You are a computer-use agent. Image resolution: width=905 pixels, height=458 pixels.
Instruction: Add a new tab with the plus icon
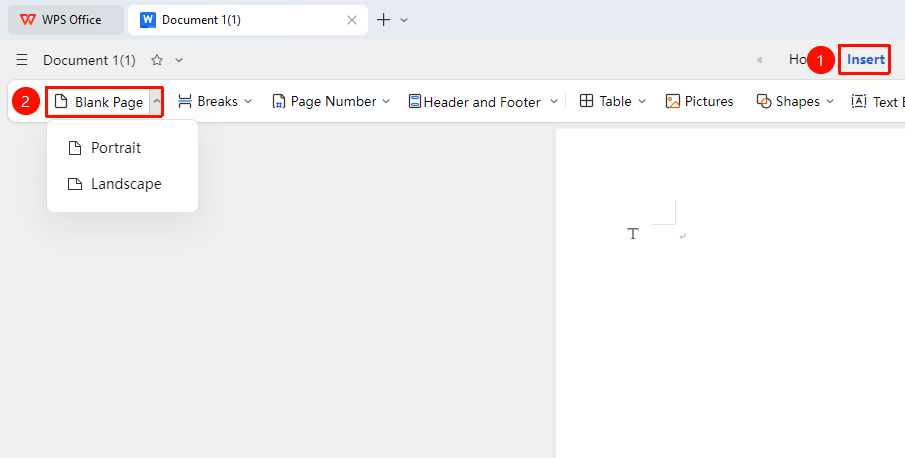[x=383, y=20]
